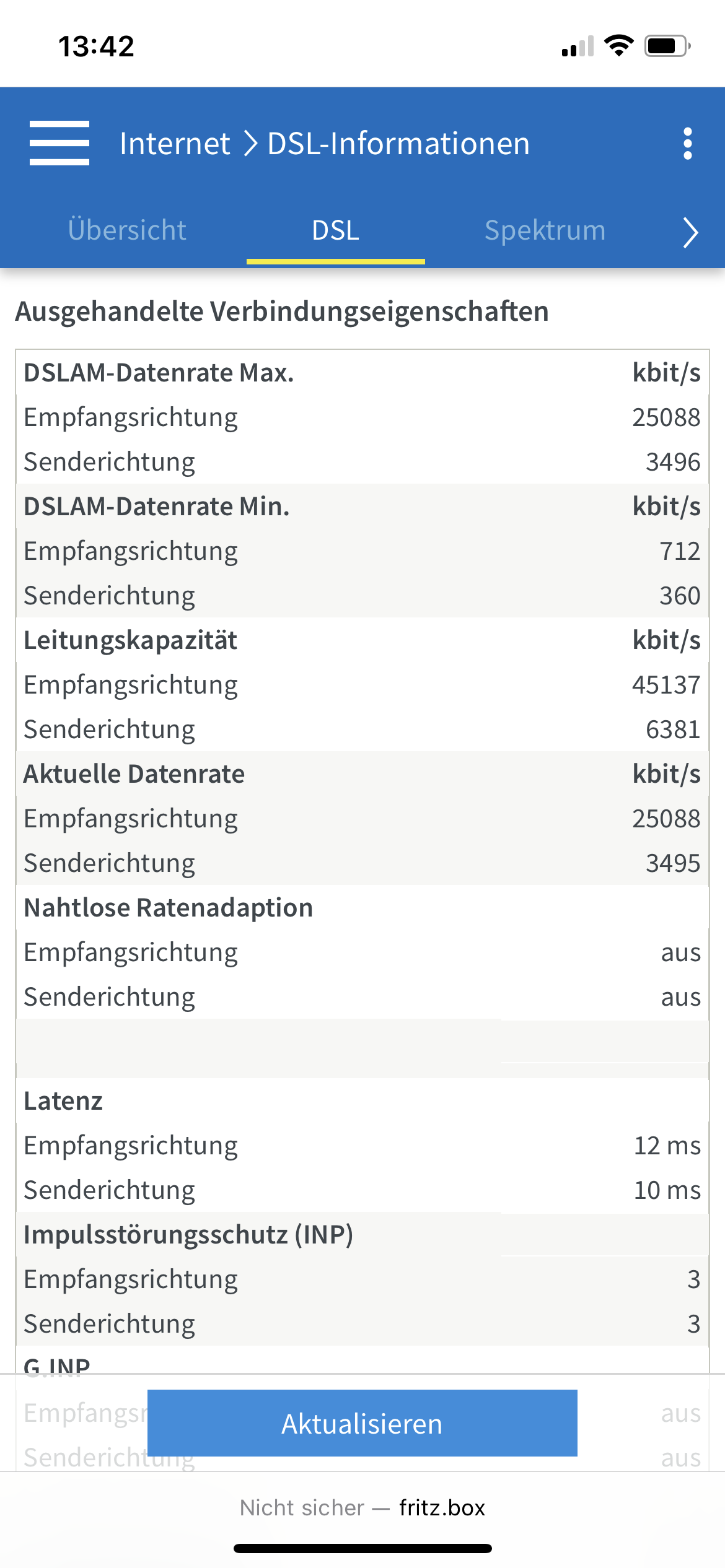Go back to Internet in the breadcrumb
The width and height of the screenshot is (725, 1568).
(x=175, y=144)
